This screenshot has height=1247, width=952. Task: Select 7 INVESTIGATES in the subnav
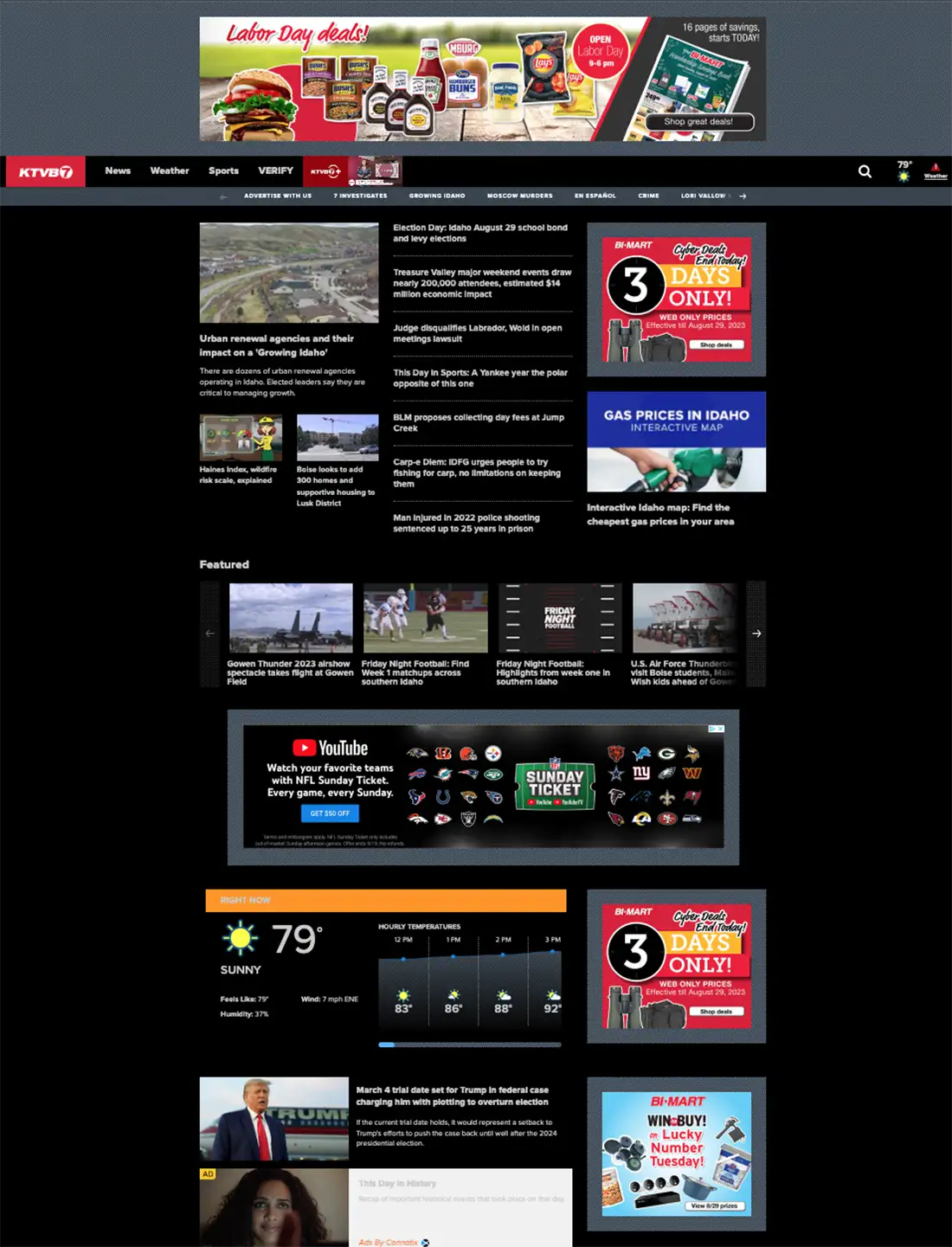(361, 196)
